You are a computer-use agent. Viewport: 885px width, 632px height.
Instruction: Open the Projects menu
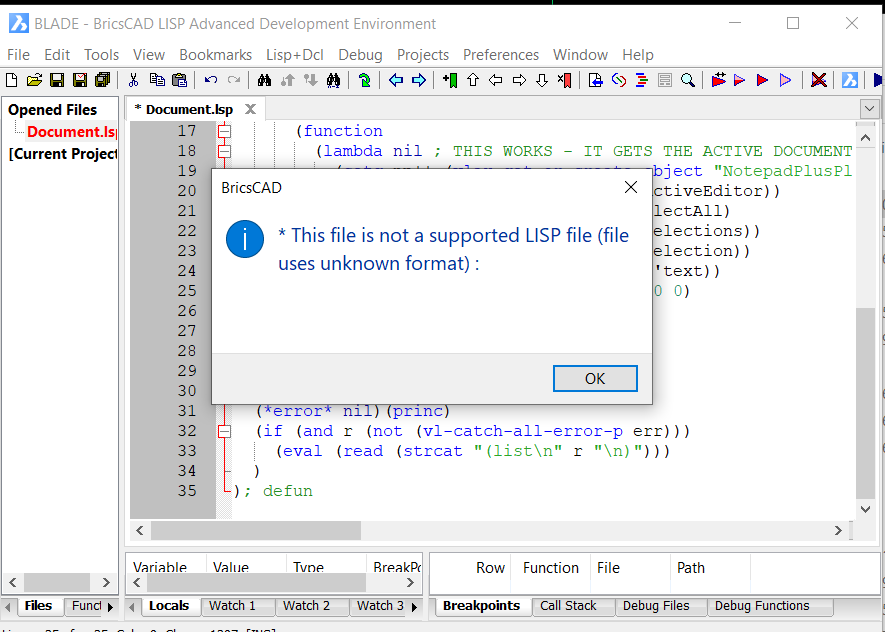(423, 55)
